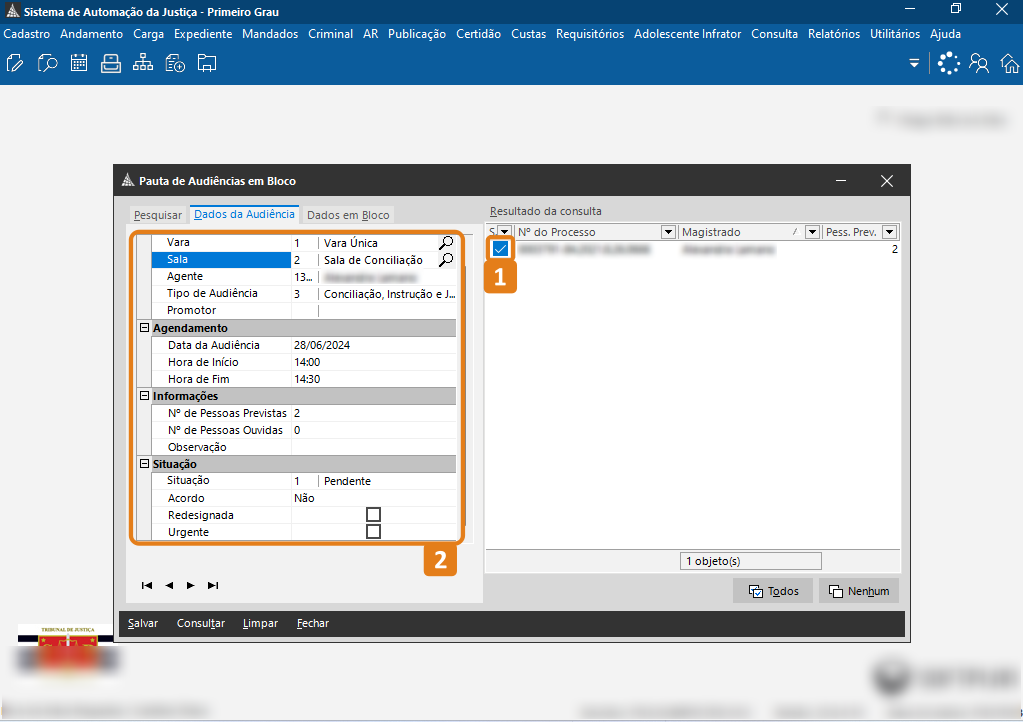This screenshot has height=722, width=1023.
Task: Enable the Urgente checkbox
Action: [373, 532]
